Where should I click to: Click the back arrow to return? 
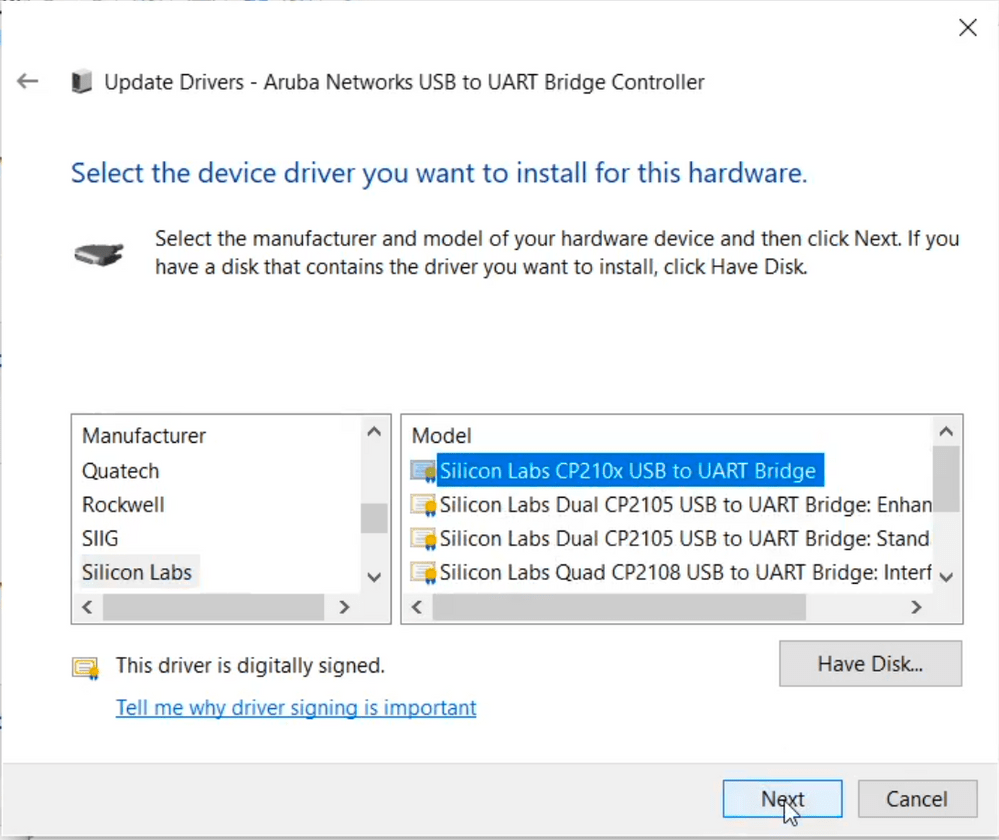coord(27,81)
